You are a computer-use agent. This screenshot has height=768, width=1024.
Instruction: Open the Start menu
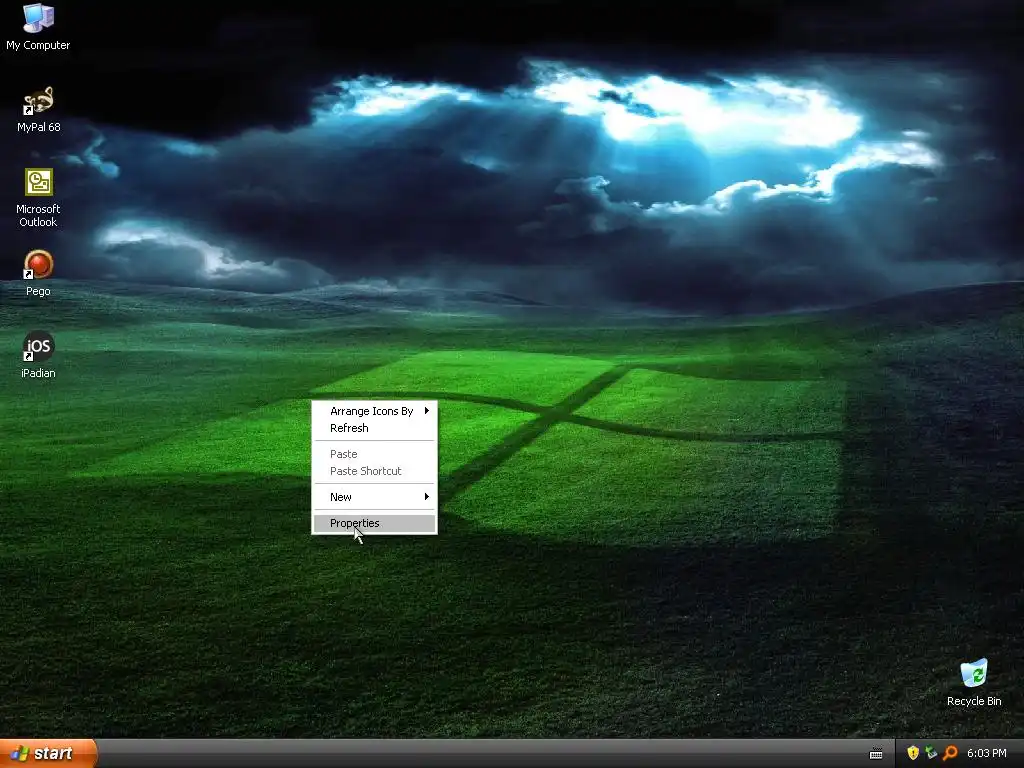48,754
